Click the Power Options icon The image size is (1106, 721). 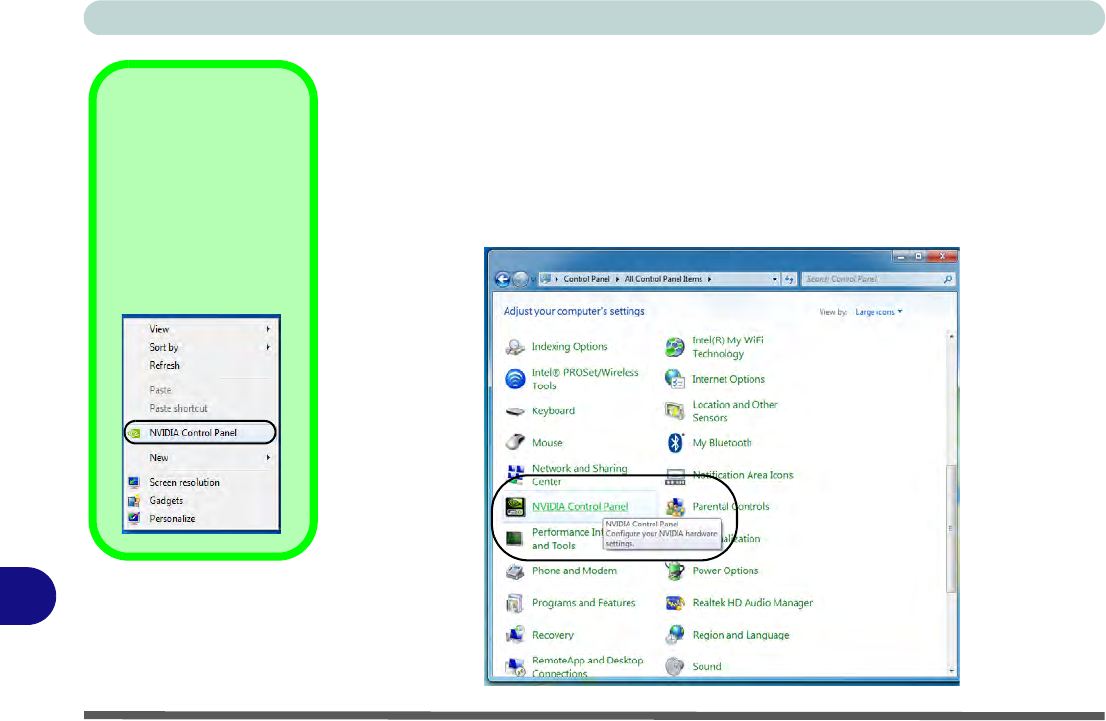point(675,571)
